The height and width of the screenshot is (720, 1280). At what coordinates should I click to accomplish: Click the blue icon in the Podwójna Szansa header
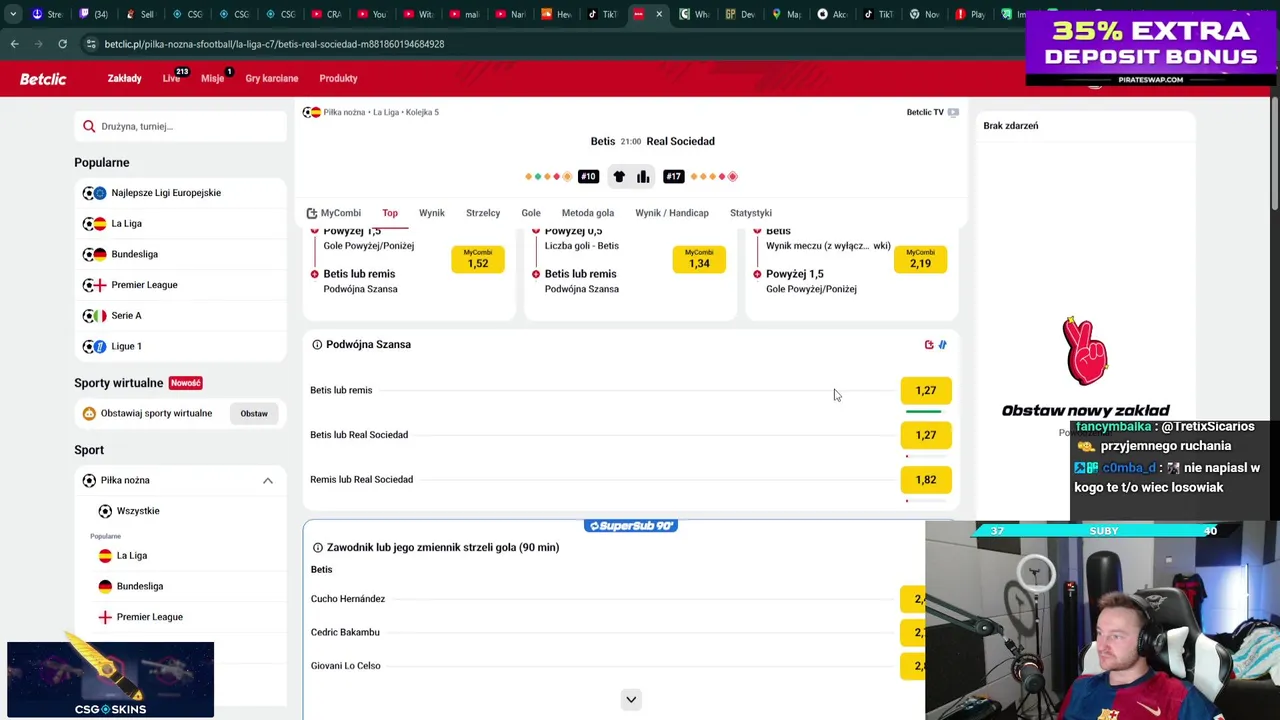click(942, 344)
